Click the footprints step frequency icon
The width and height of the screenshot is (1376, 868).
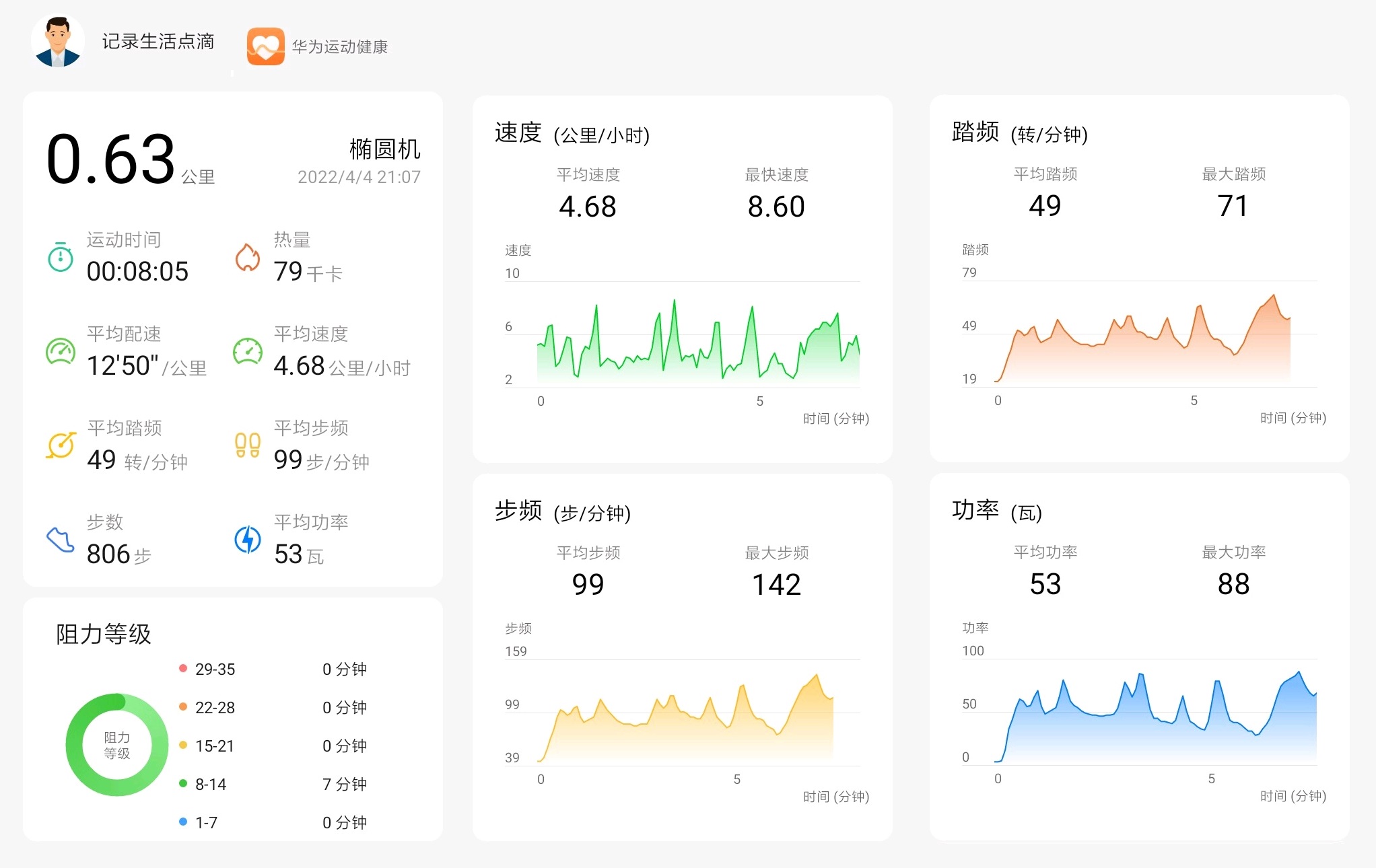[247, 445]
